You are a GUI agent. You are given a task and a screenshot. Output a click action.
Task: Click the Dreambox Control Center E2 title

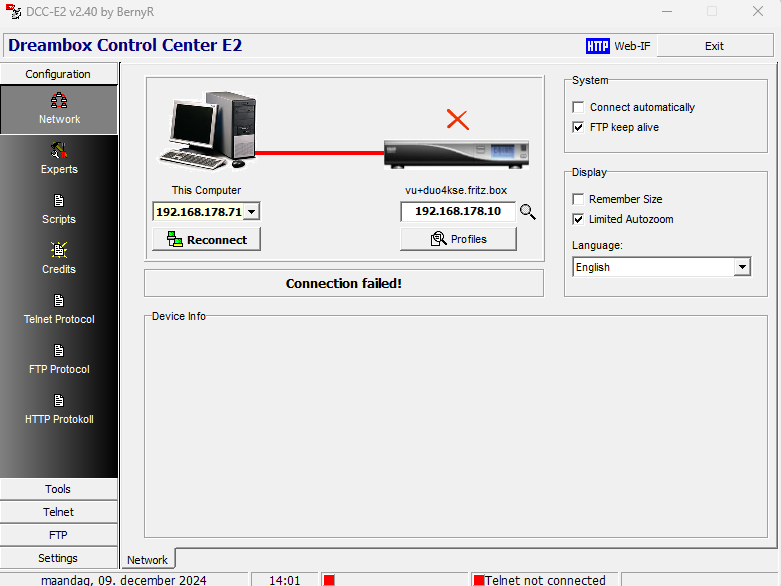tap(125, 45)
